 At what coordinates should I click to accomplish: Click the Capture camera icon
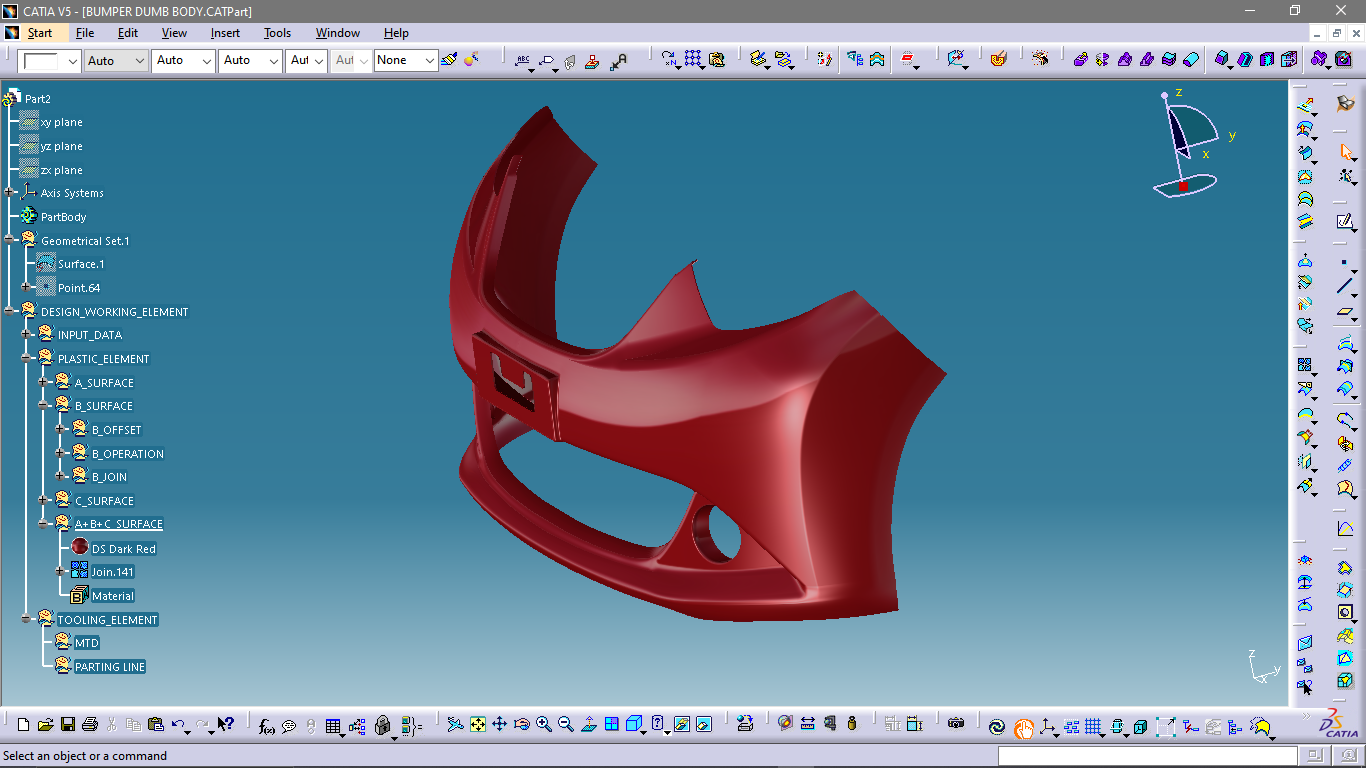coord(956,723)
